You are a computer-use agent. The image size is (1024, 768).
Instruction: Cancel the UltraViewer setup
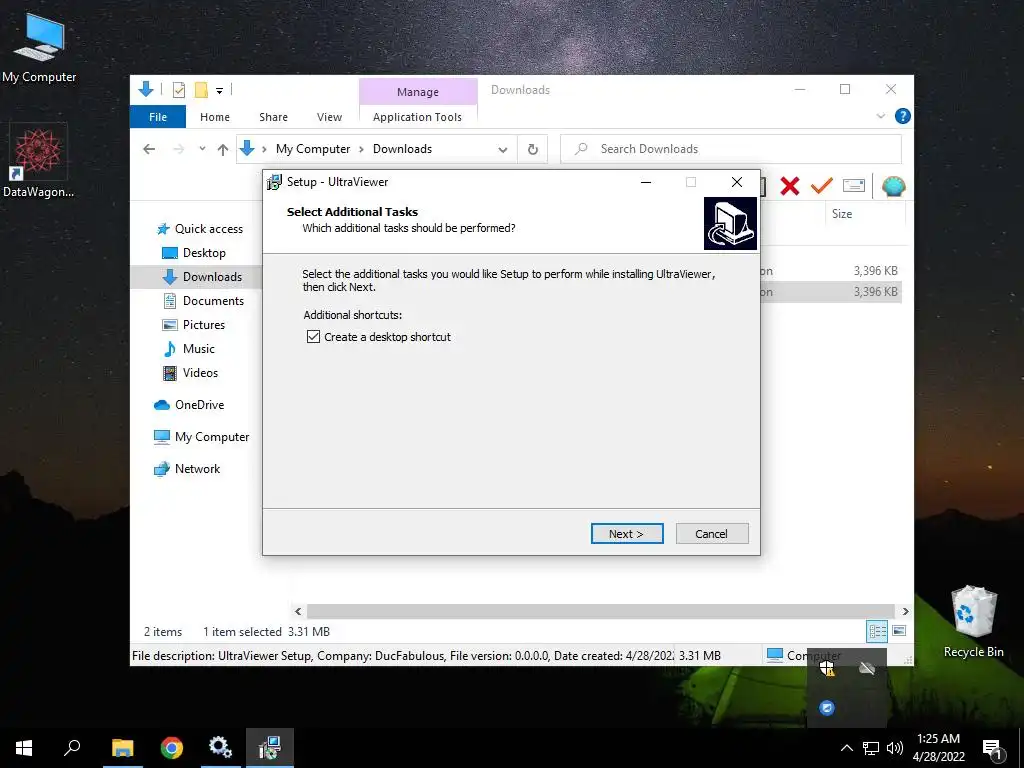[x=712, y=534]
